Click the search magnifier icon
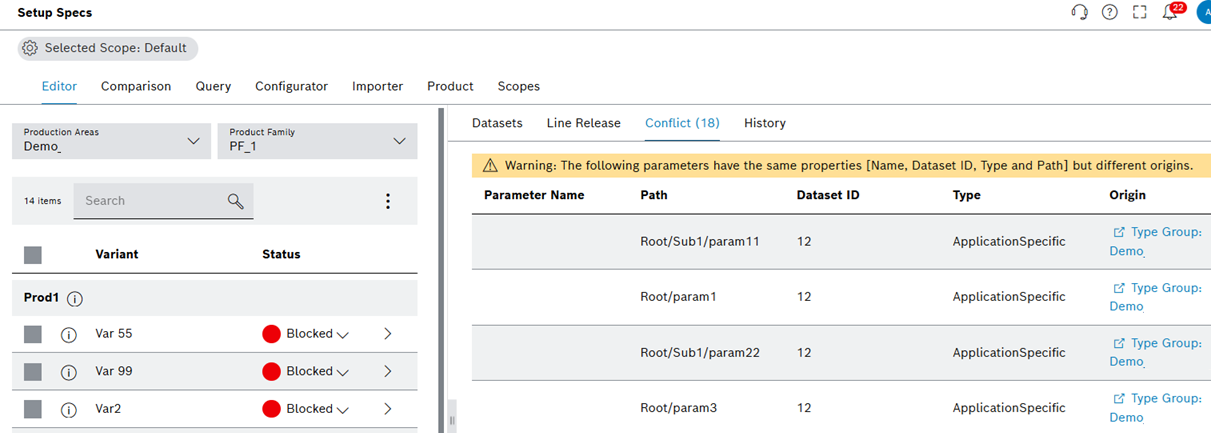This screenshot has width=1211, height=433. [235, 201]
